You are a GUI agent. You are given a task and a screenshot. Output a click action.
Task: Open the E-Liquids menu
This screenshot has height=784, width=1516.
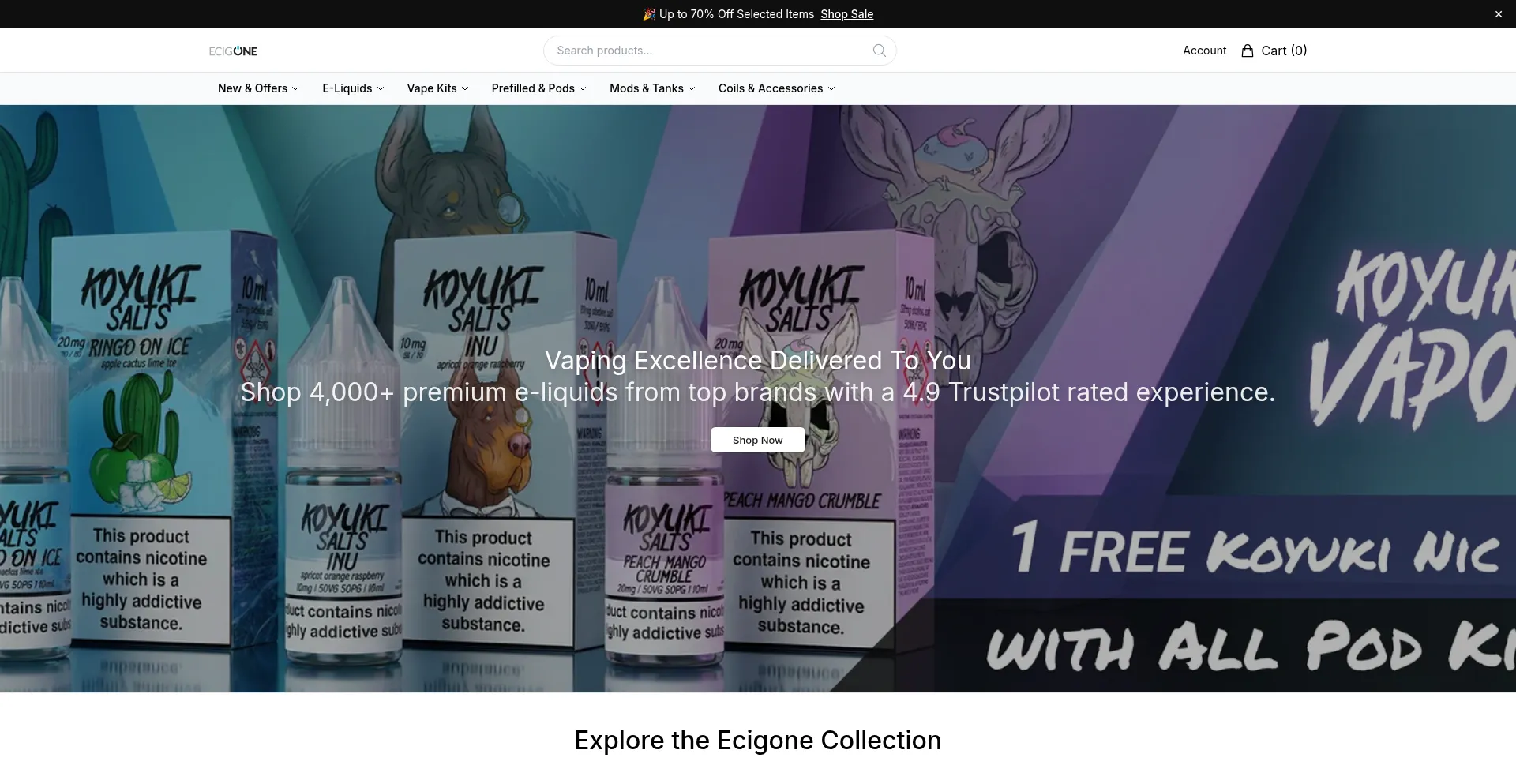tap(353, 88)
